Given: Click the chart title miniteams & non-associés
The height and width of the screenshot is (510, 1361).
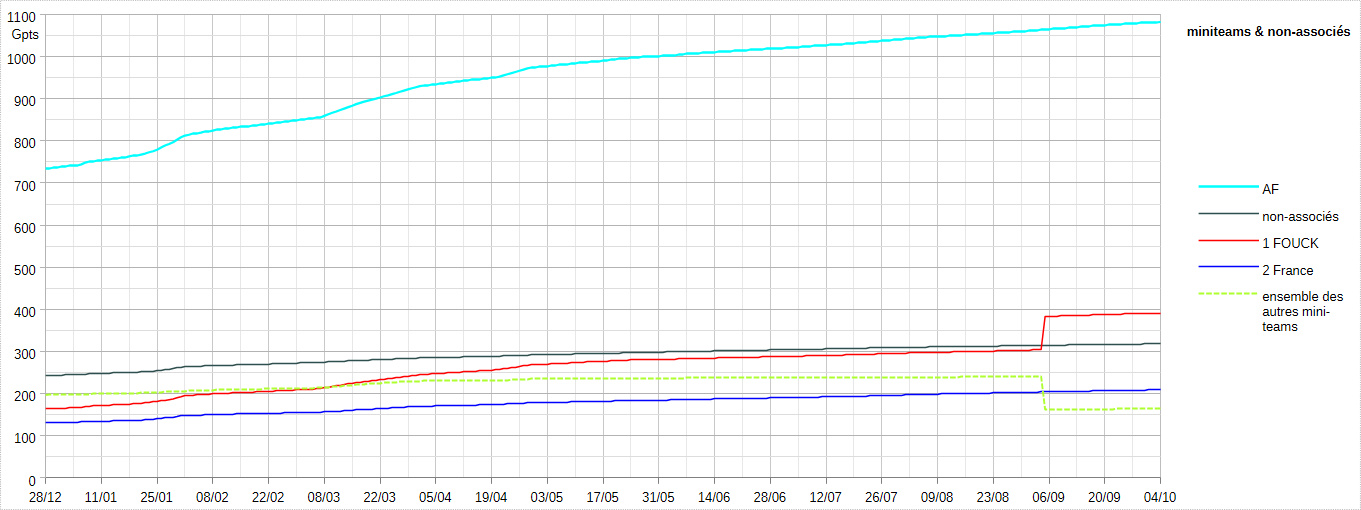Looking at the screenshot, I should tap(1268, 32).
